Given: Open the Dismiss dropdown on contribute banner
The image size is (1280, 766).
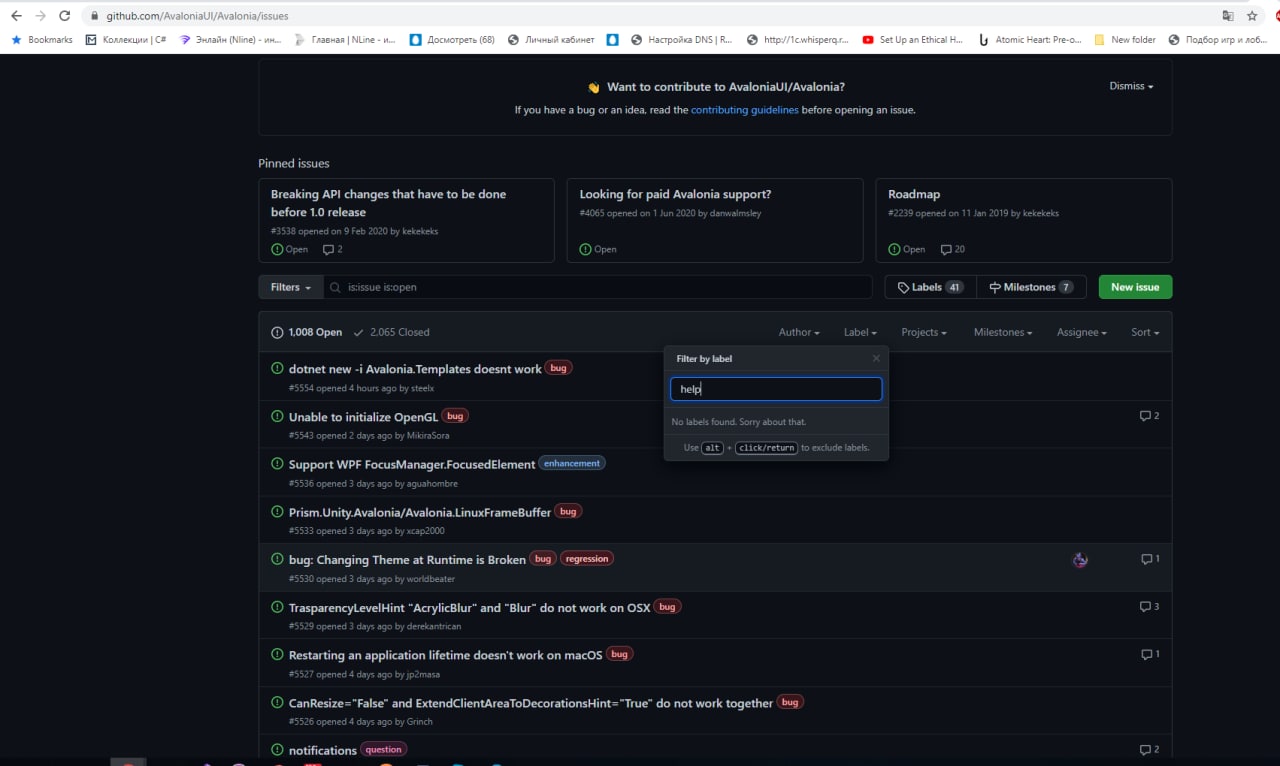Looking at the screenshot, I should pos(1131,86).
